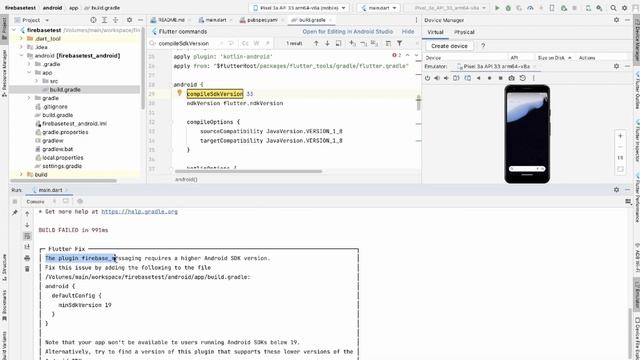Hide Flutter commands banner

coord(408,31)
